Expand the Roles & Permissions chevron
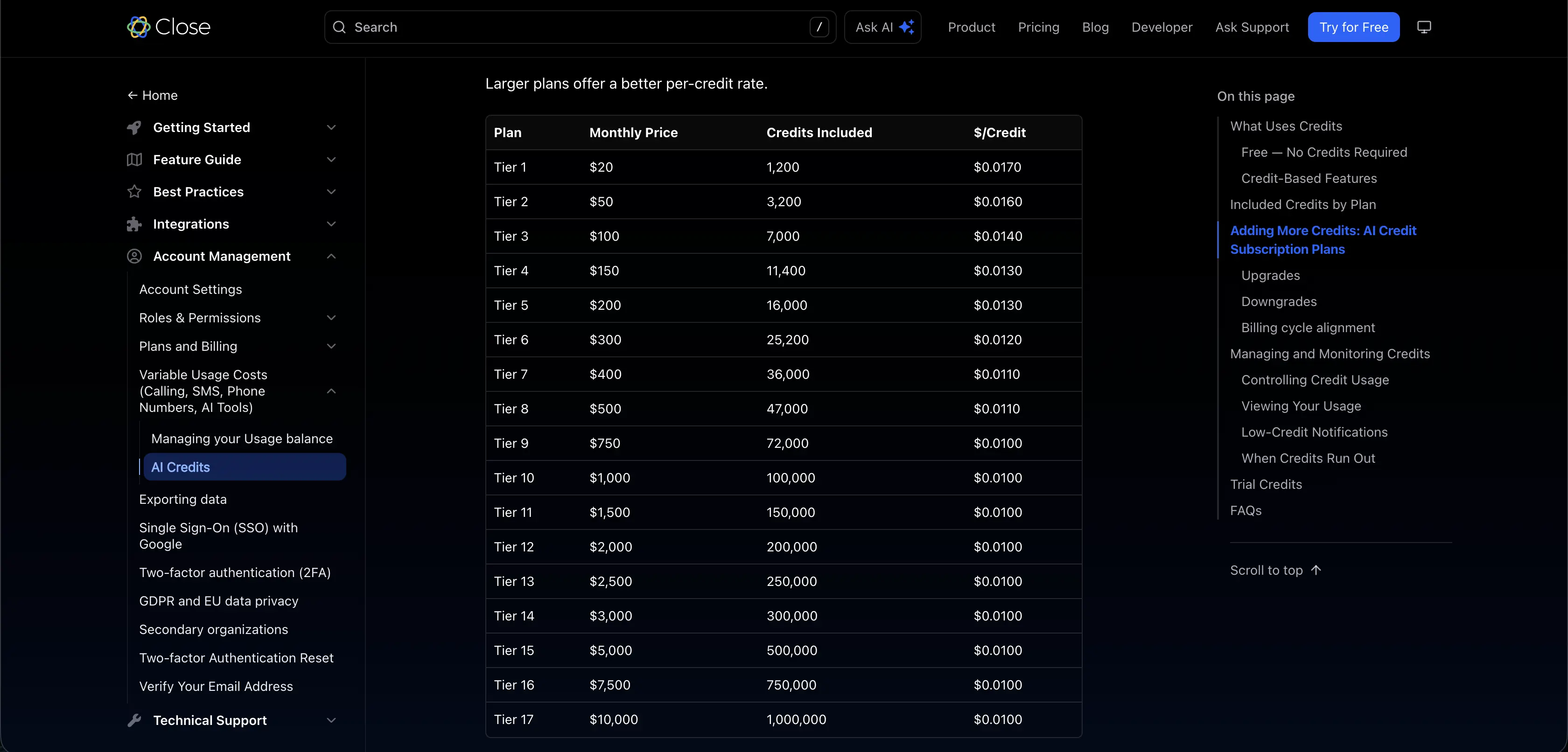1568x752 pixels. (x=331, y=318)
